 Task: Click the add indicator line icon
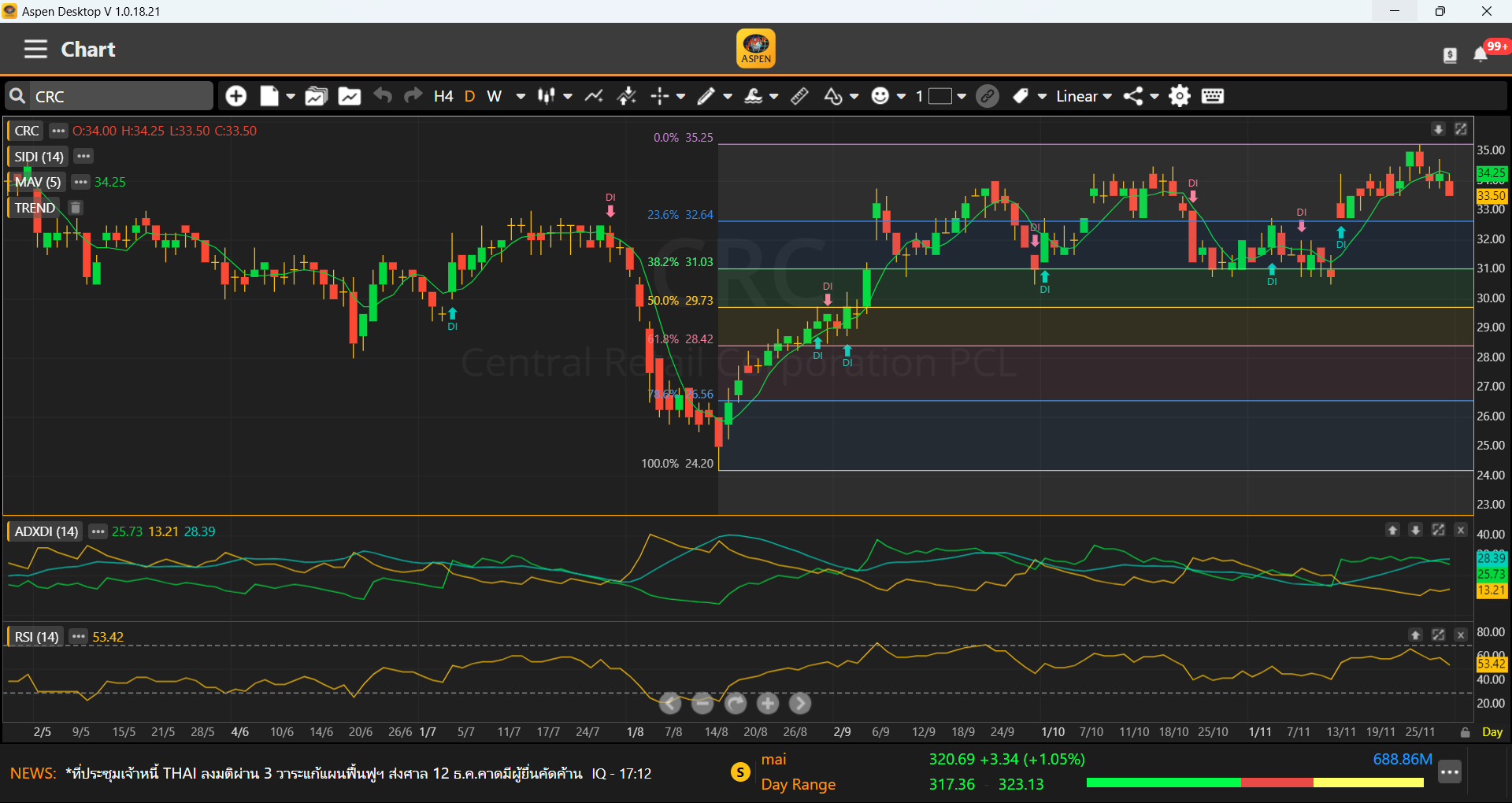coord(594,96)
